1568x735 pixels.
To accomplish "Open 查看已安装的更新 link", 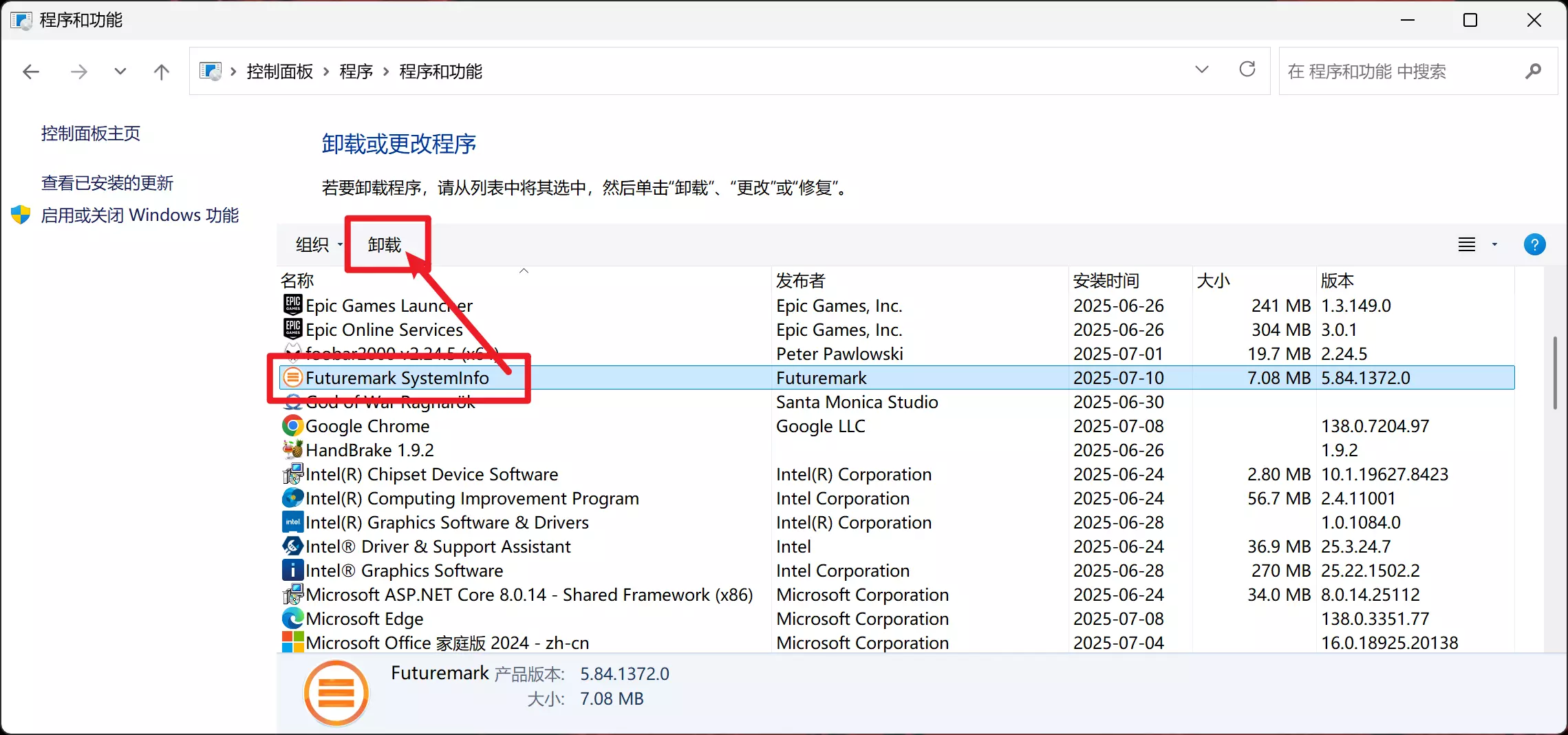I will pos(107,183).
